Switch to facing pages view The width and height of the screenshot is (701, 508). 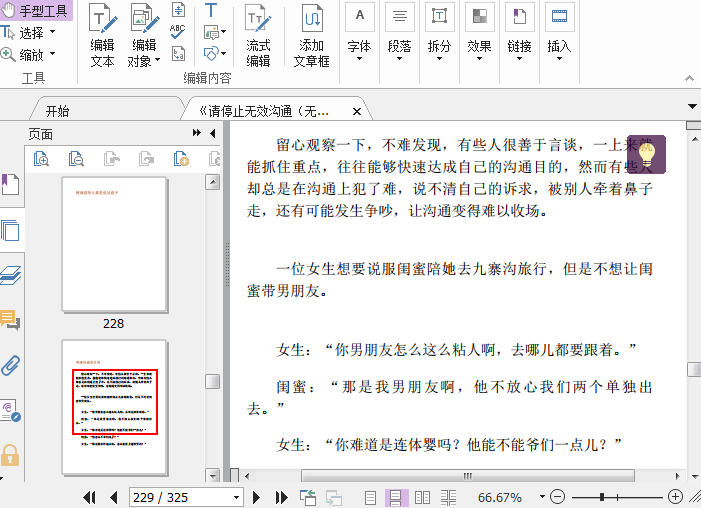pyautogui.click(x=422, y=498)
